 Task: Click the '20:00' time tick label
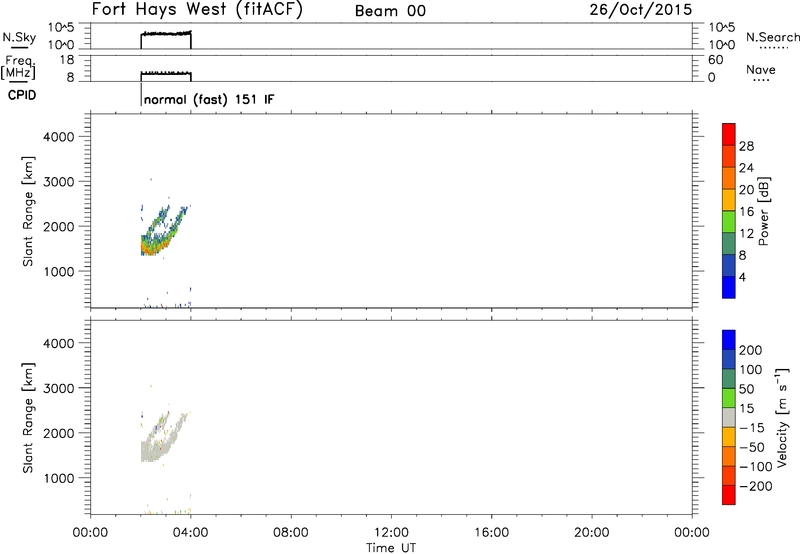click(591, 533)
